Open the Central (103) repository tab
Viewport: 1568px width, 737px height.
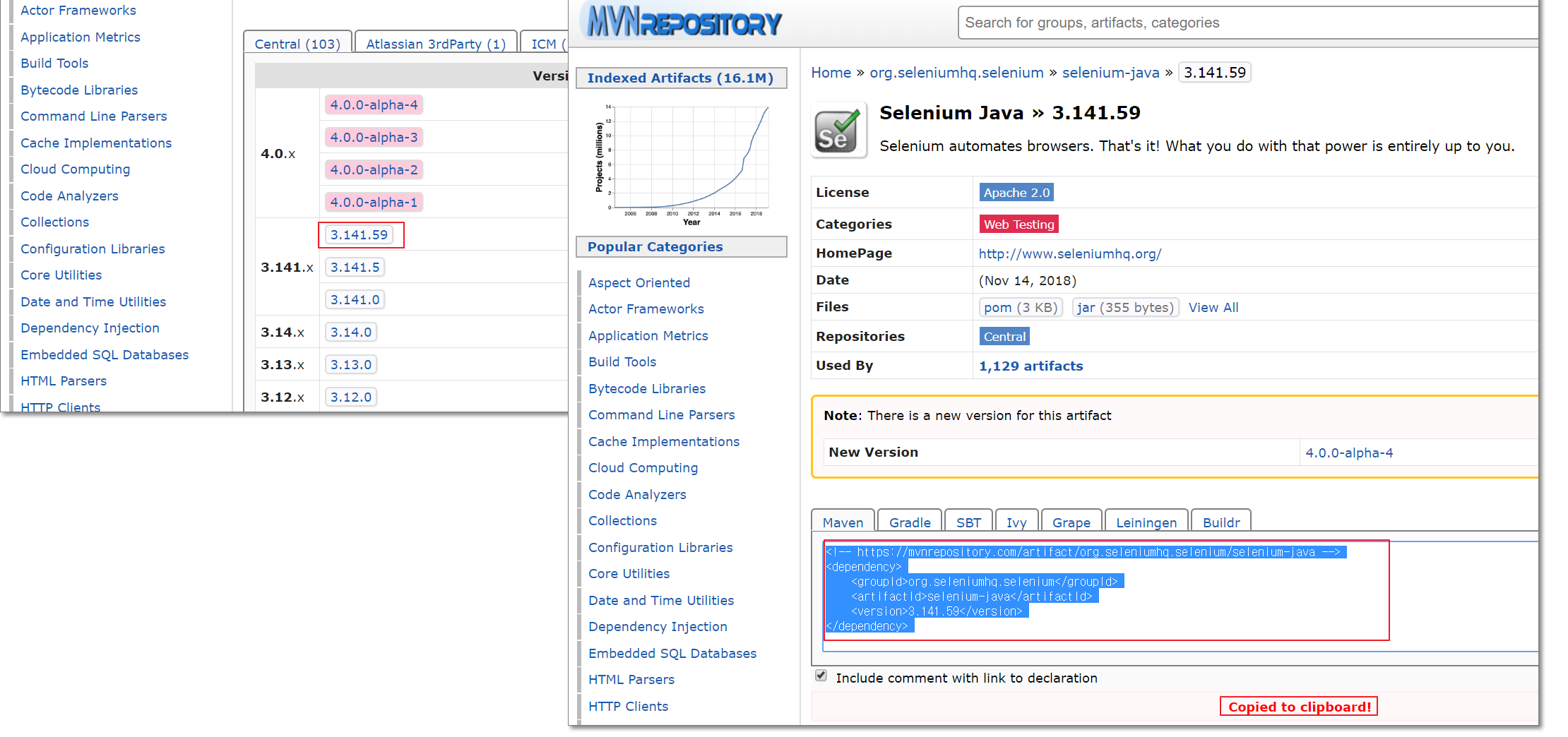pos(297,43)
